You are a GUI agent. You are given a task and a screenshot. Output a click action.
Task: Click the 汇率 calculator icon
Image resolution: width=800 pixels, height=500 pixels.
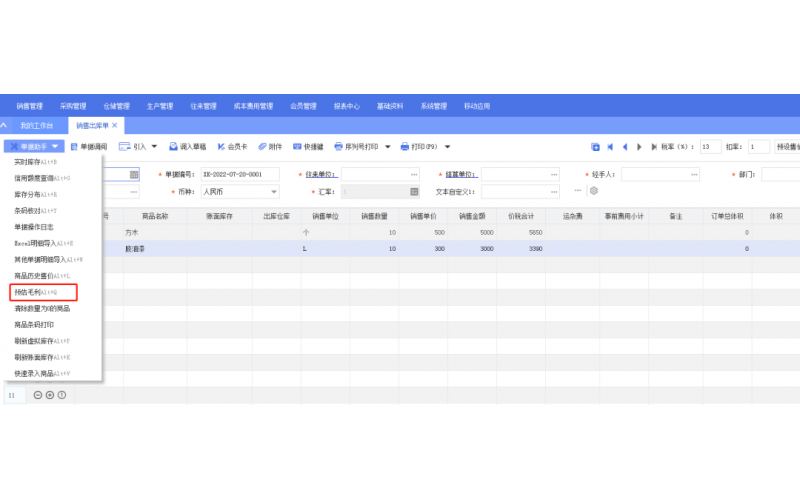click(x=414, y=192)
